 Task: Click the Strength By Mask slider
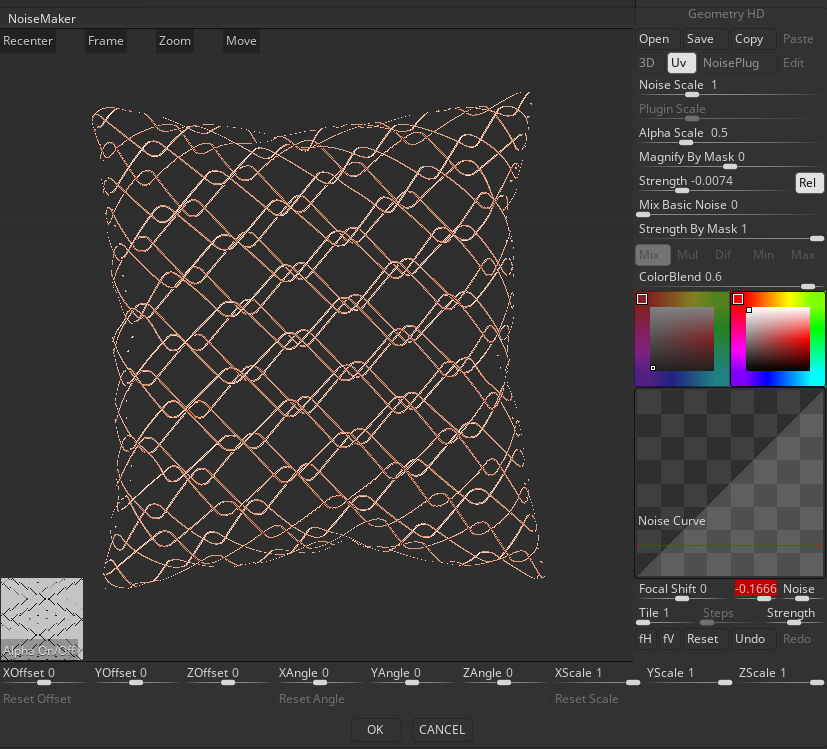[730, 232]
